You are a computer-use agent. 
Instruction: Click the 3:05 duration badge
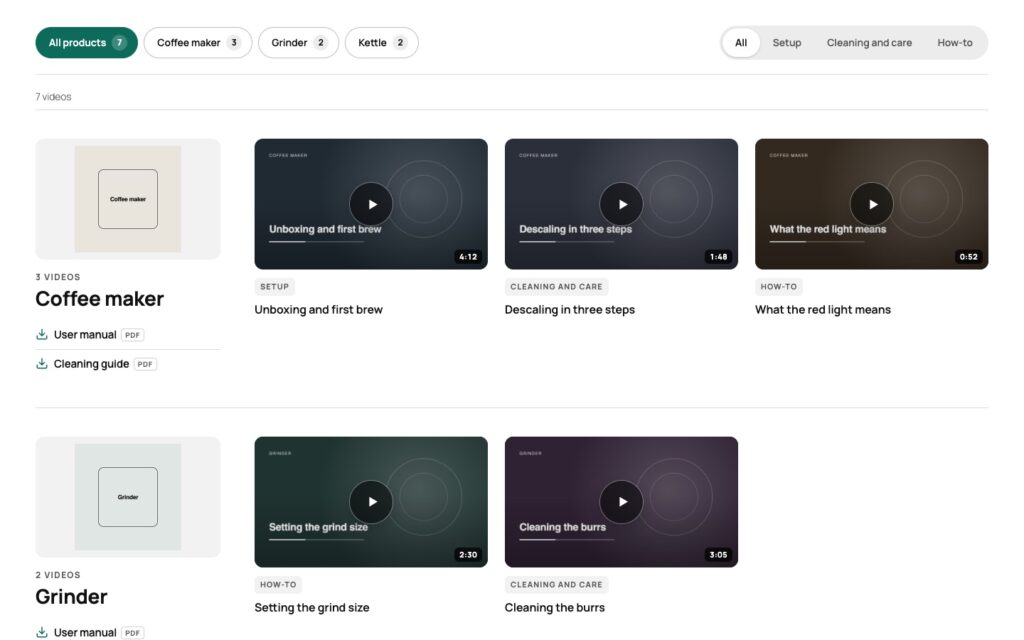pyautogui.click(x=718, y=554)
